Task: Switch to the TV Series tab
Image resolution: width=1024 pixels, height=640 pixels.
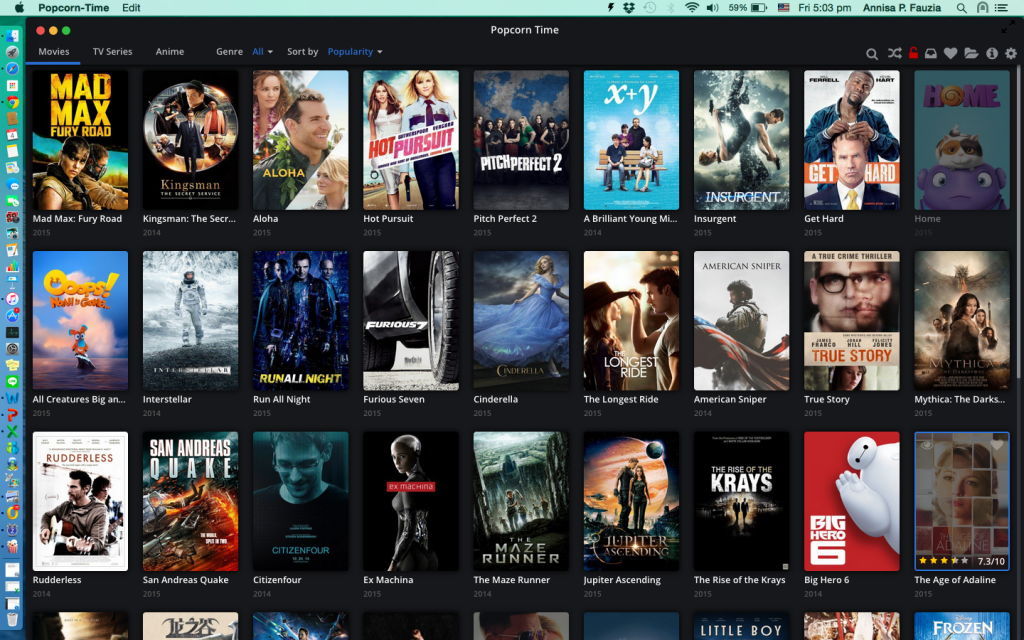Action: pos(112,52)
